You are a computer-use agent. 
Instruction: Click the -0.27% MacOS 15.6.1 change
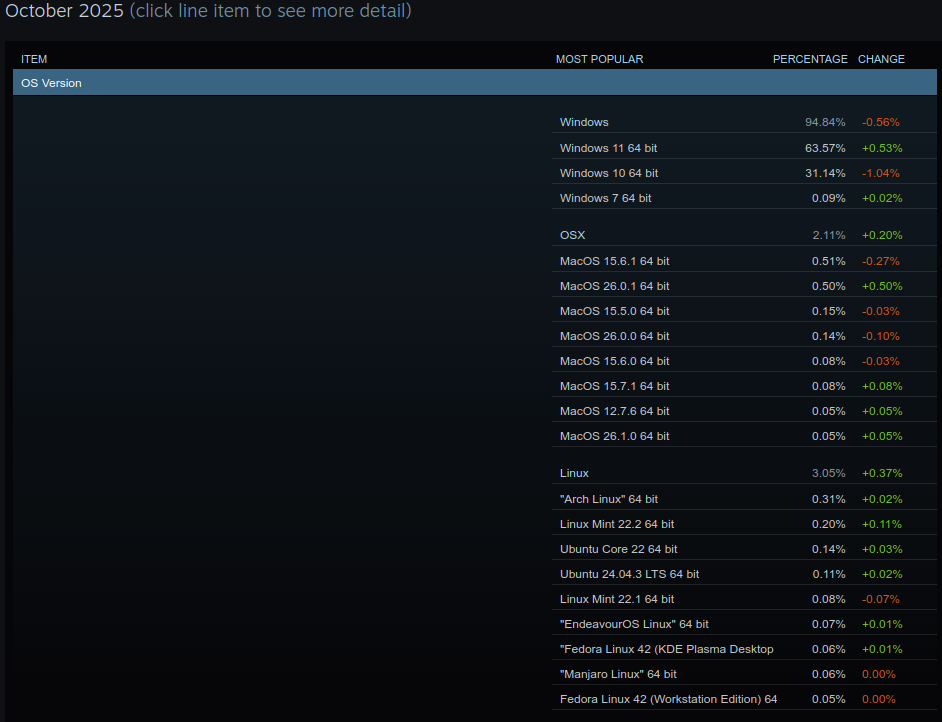(881, 261)
